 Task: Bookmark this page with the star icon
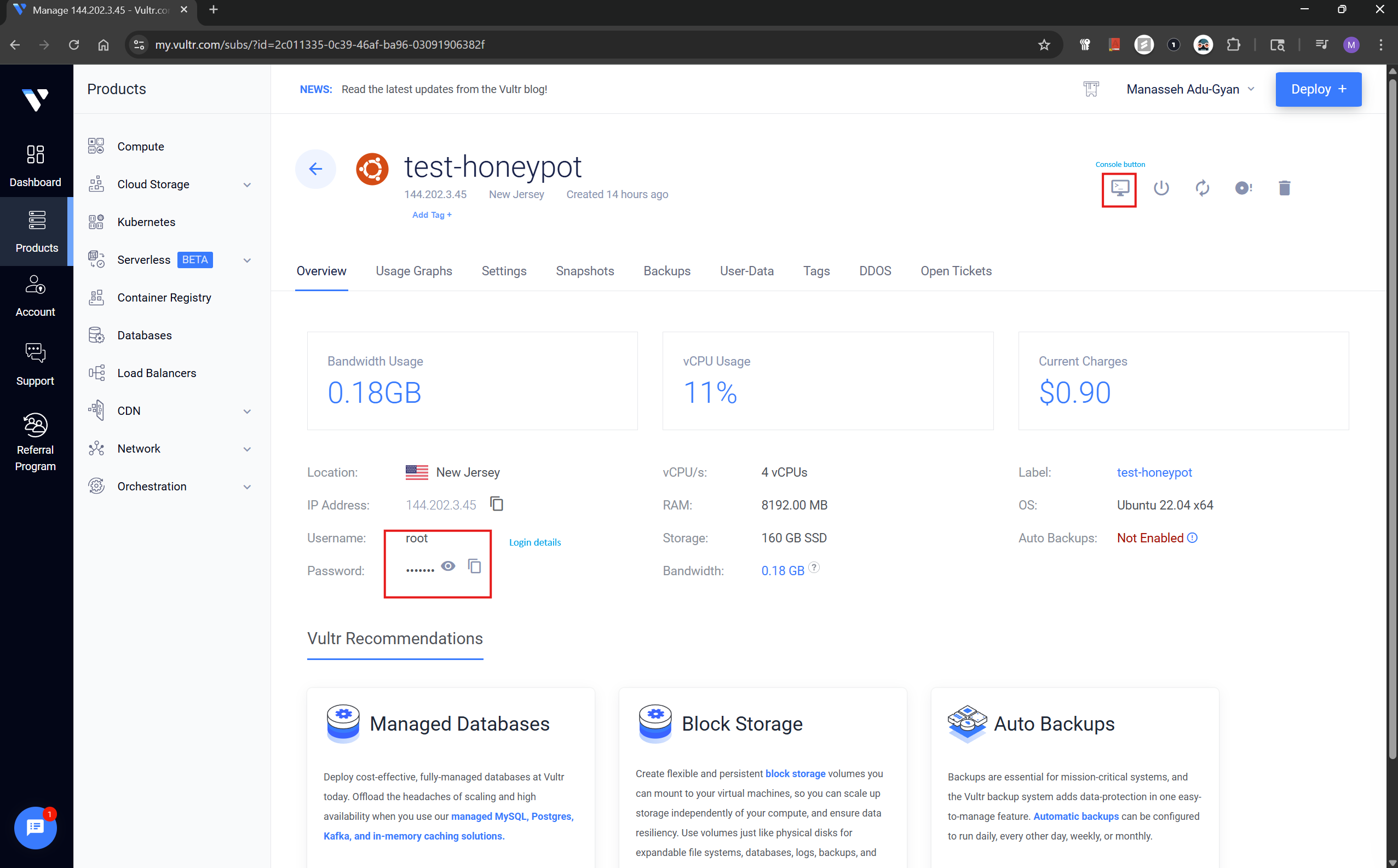point(1044,44)
